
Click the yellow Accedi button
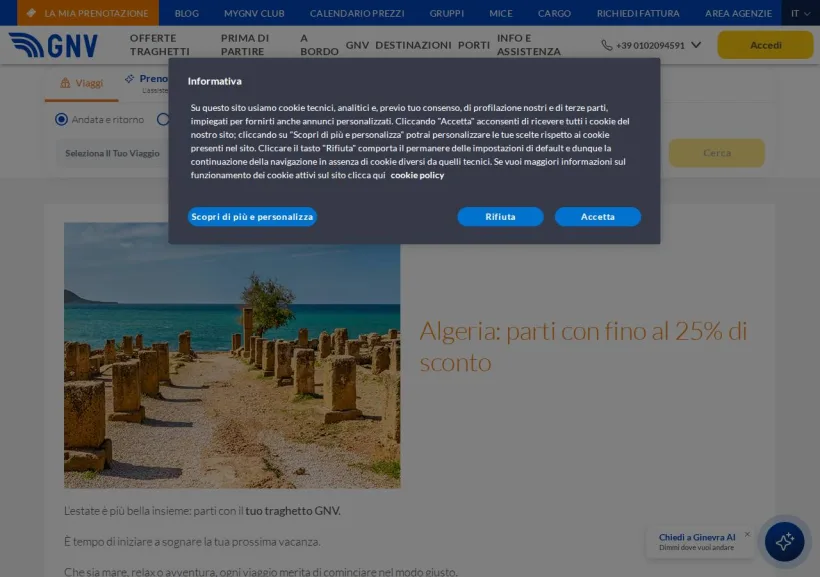click(x=766, y=45)
